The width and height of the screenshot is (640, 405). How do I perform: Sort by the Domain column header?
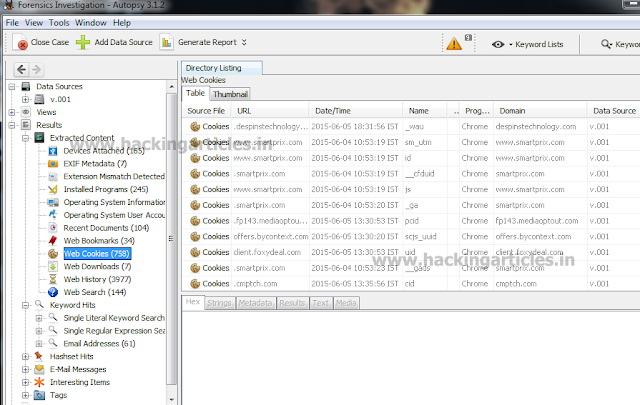(540, 111)
